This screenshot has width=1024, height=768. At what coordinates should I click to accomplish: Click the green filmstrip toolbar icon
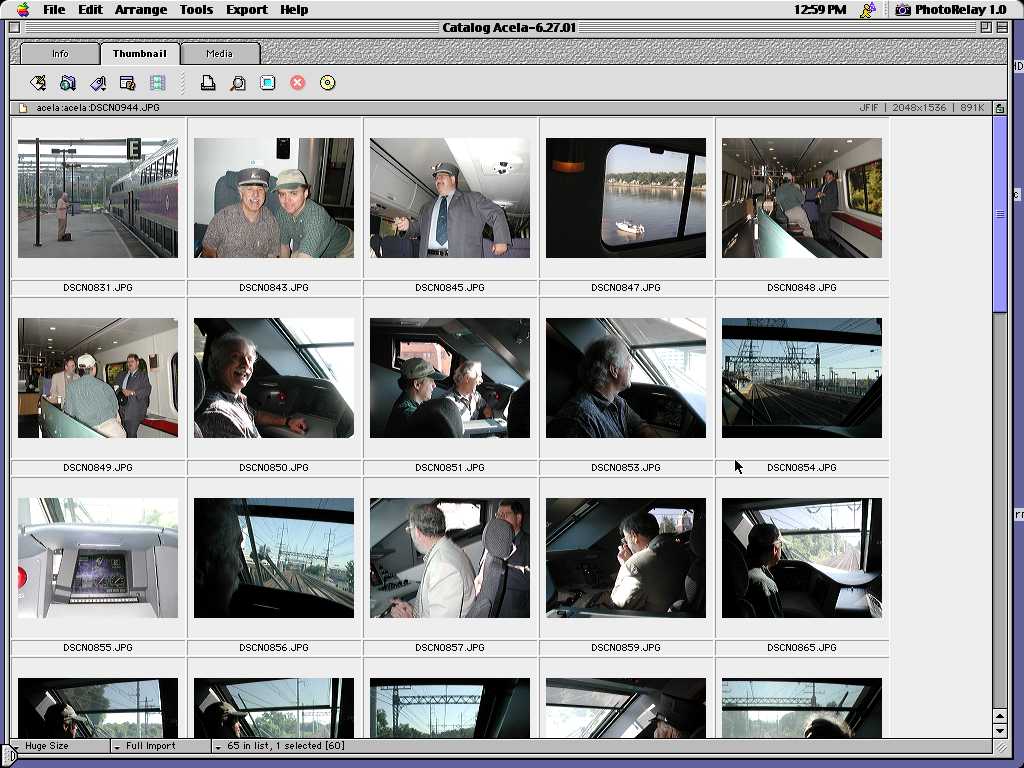pos(158,83)
